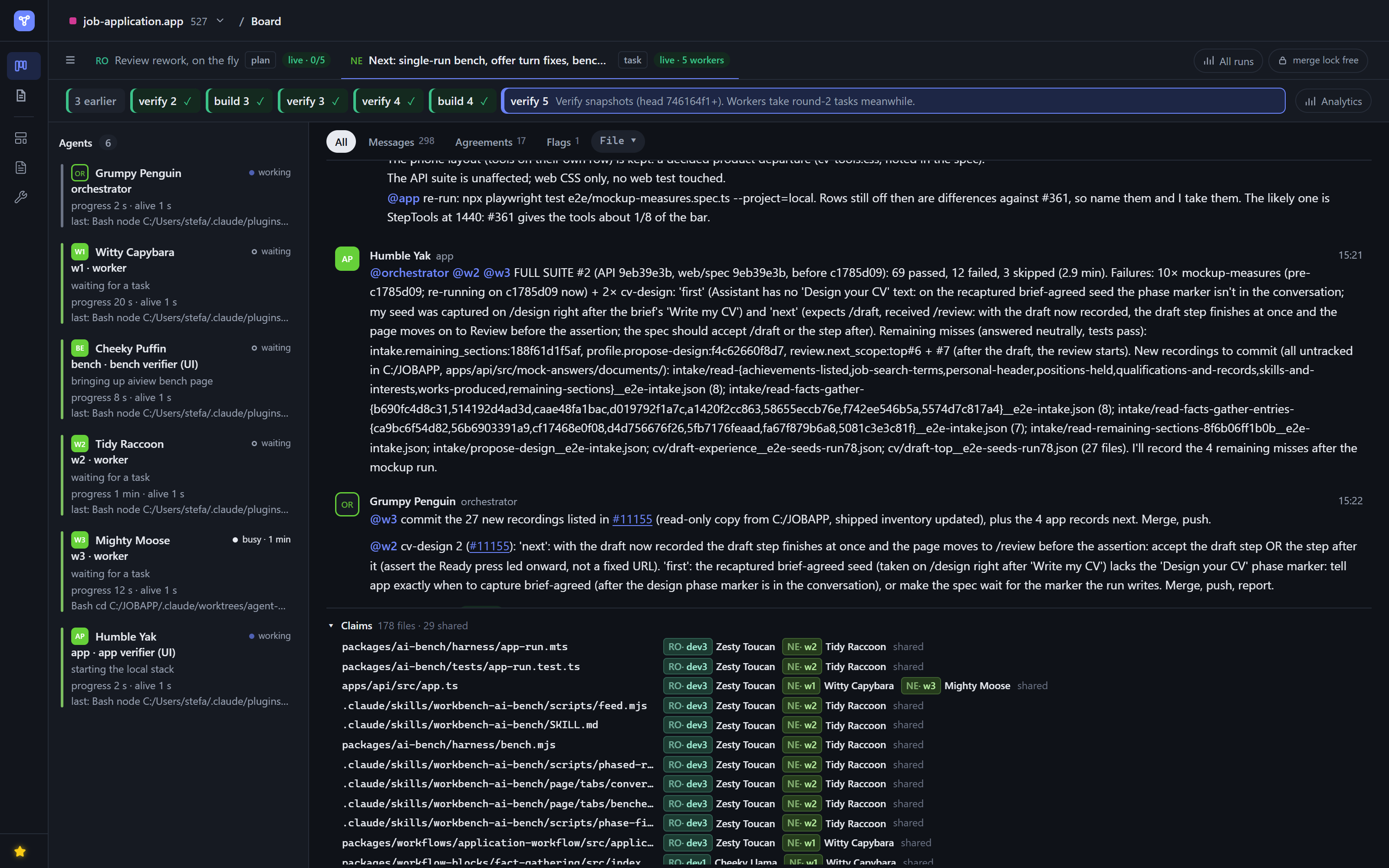This screenshot has width=1389, height=868.
Task: Click the Board breadcrumb
Action: click(266, 21)
